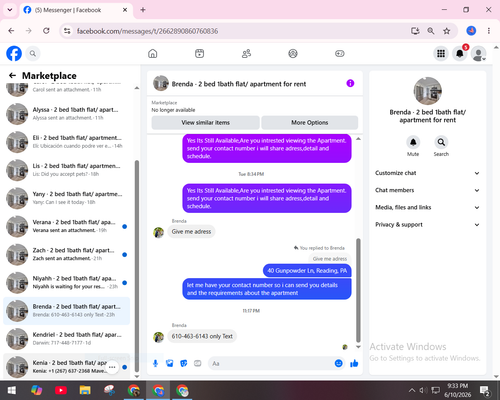Open Kendriel conversation in list
Image resolution: width=500 pixels, height=400 pixels.
67,339
